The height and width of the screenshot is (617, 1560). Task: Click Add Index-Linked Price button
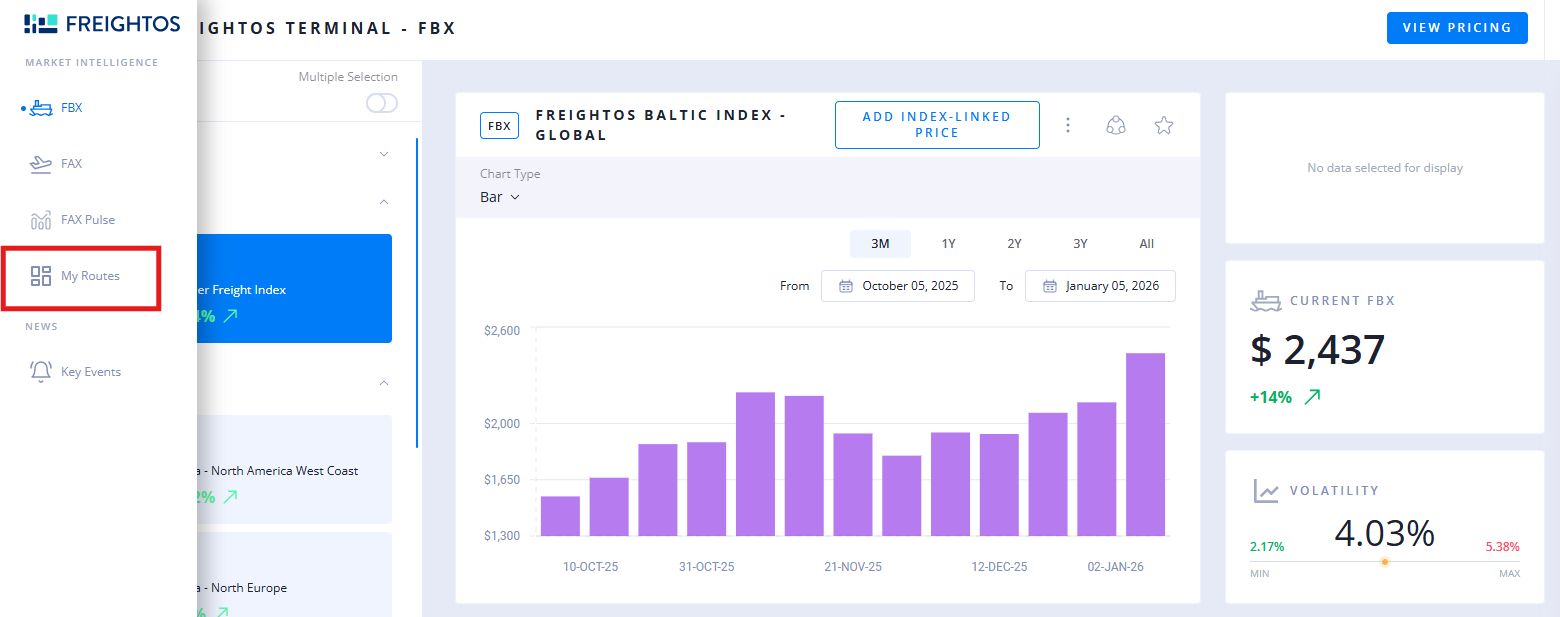tap(936, 125)
